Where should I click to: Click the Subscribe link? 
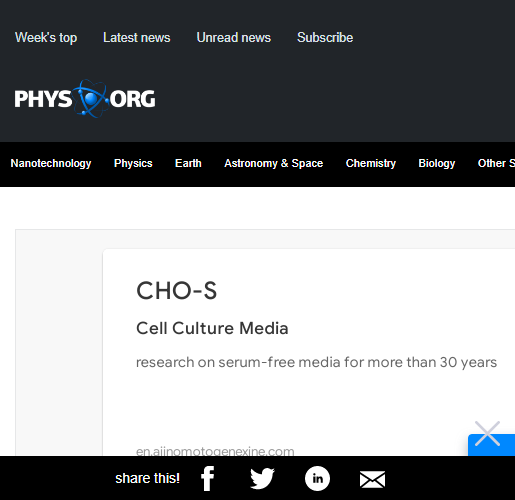point(325,37)
